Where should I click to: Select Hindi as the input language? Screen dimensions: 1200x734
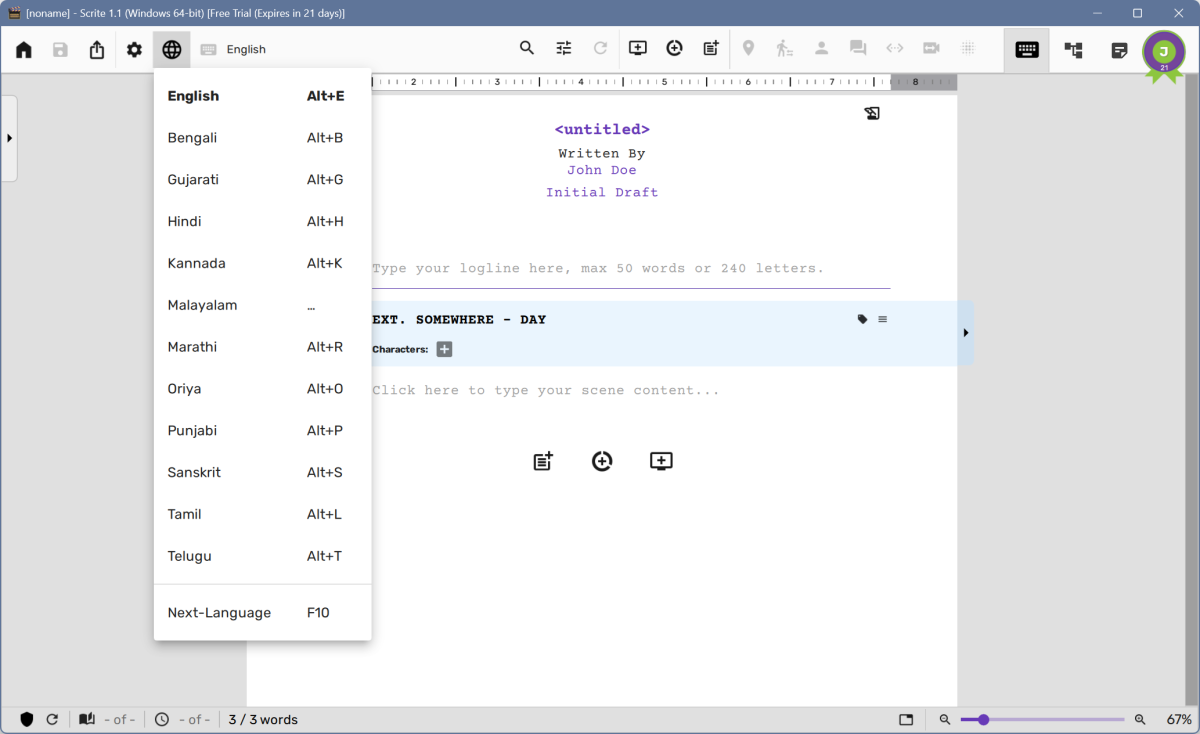184,221
